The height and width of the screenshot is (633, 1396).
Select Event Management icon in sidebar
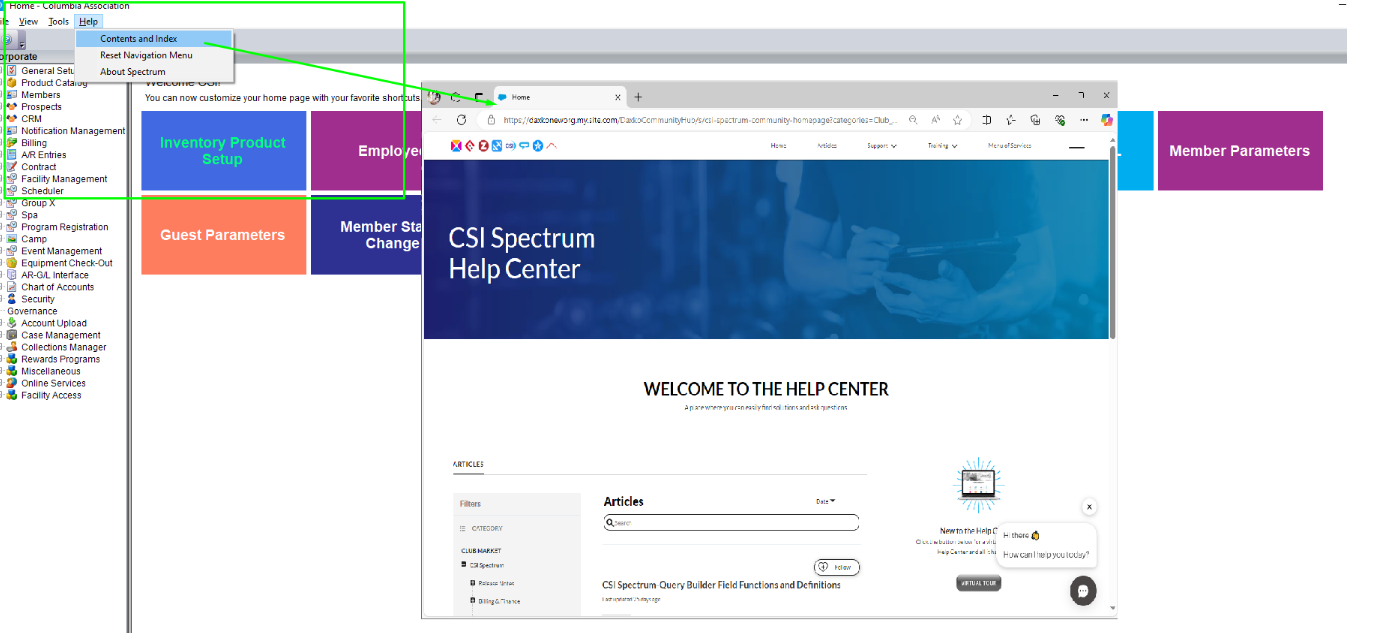tap(12, 251)
